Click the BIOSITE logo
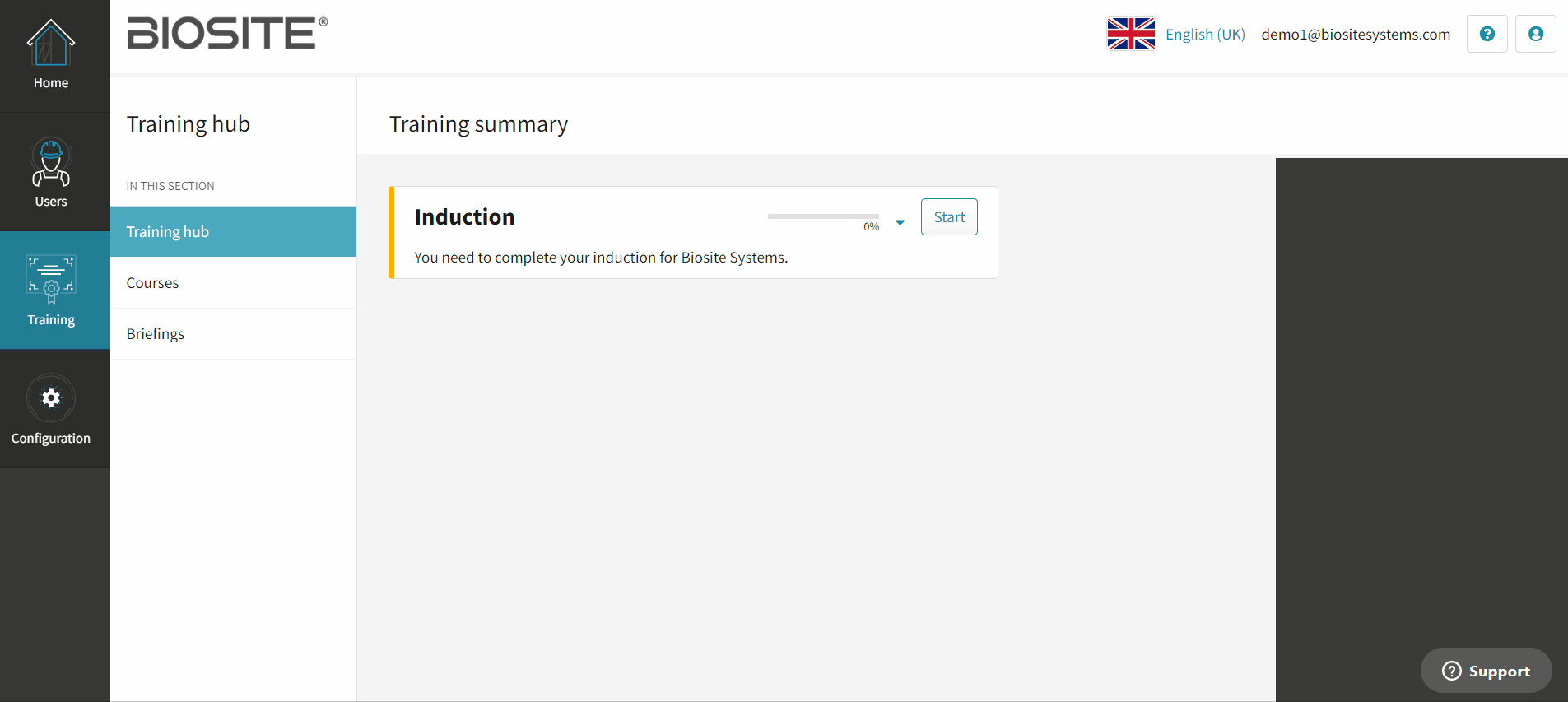Viewport: 1568px width, 702px height. click(227, 33)
